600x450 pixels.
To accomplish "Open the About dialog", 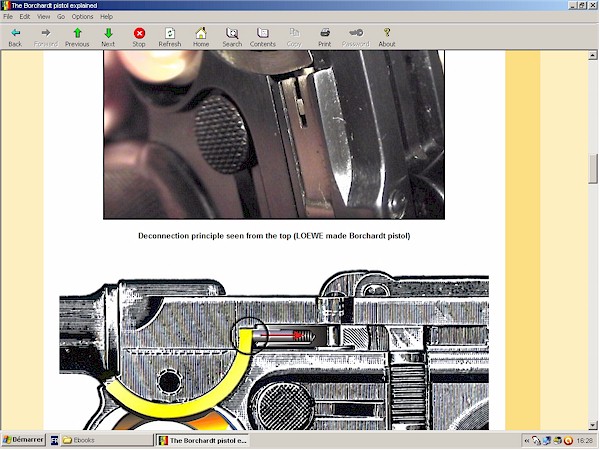I will point(387,38).
